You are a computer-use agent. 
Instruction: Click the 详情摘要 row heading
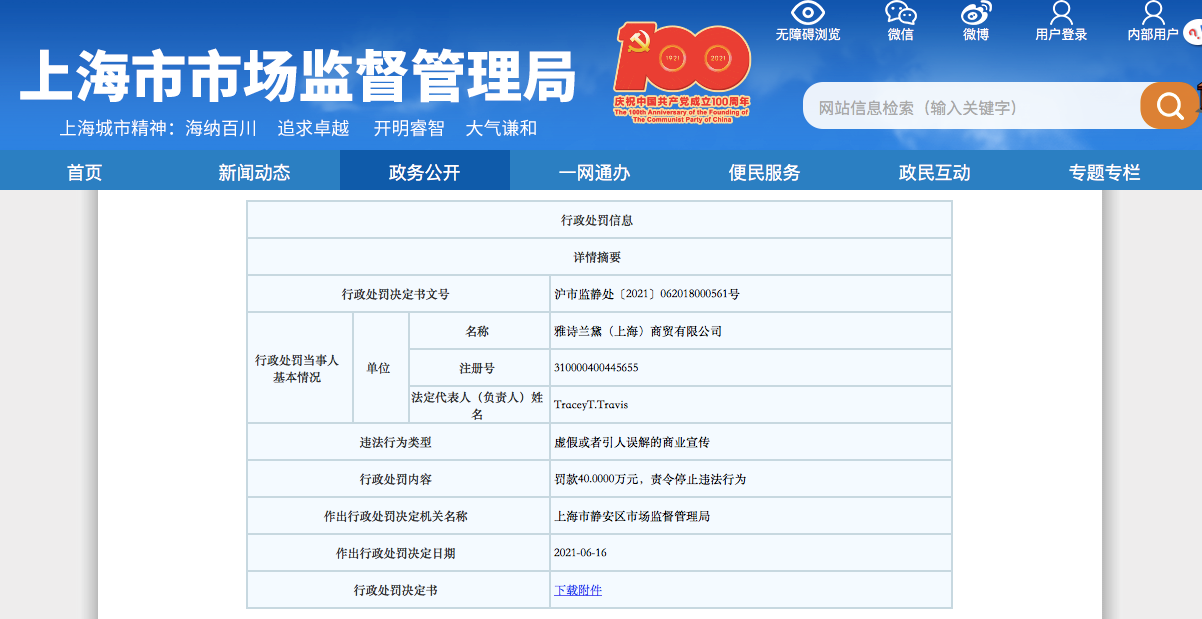tap(598, 257)
